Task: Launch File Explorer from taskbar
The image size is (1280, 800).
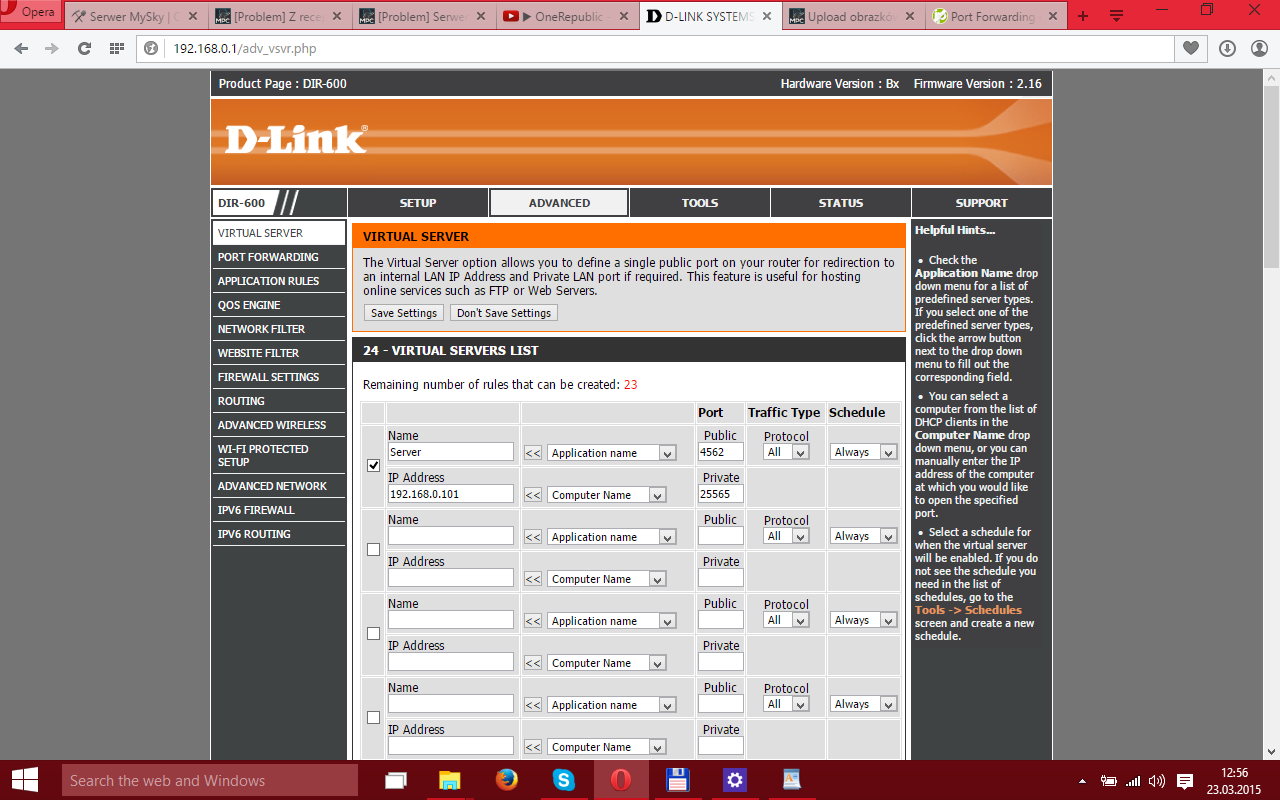Action: click(450, 780)
